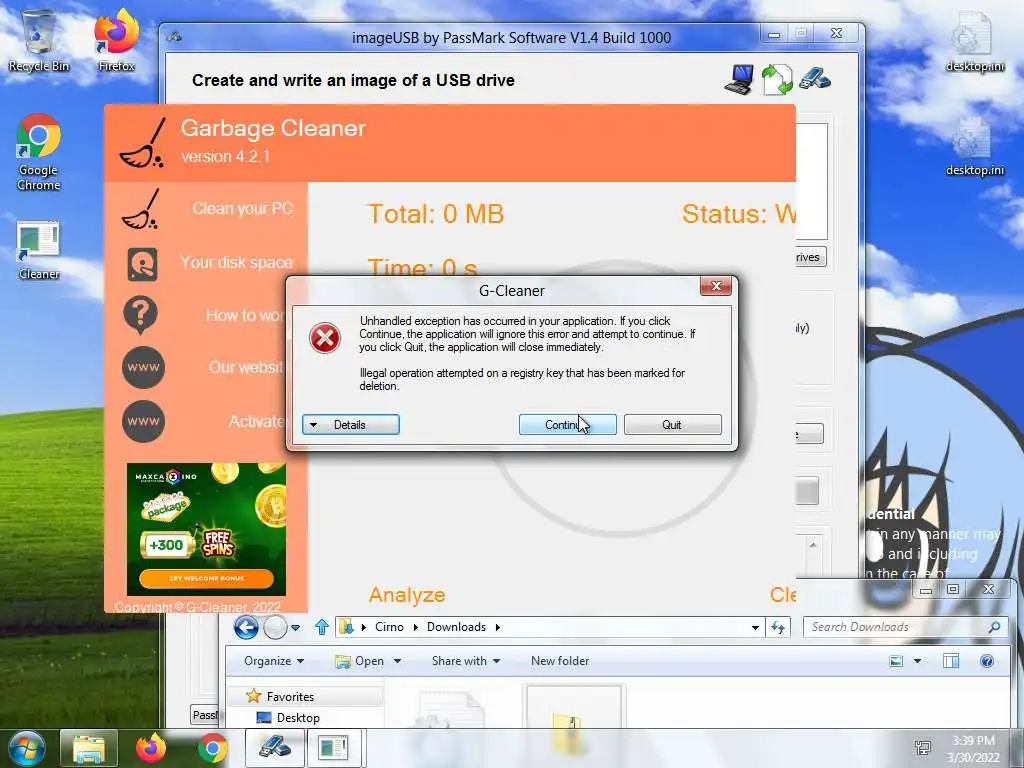Open view options dropdown arrow in Explorer
The width and height of the screenshot is (1024, 768).
(x=918, y=661)
